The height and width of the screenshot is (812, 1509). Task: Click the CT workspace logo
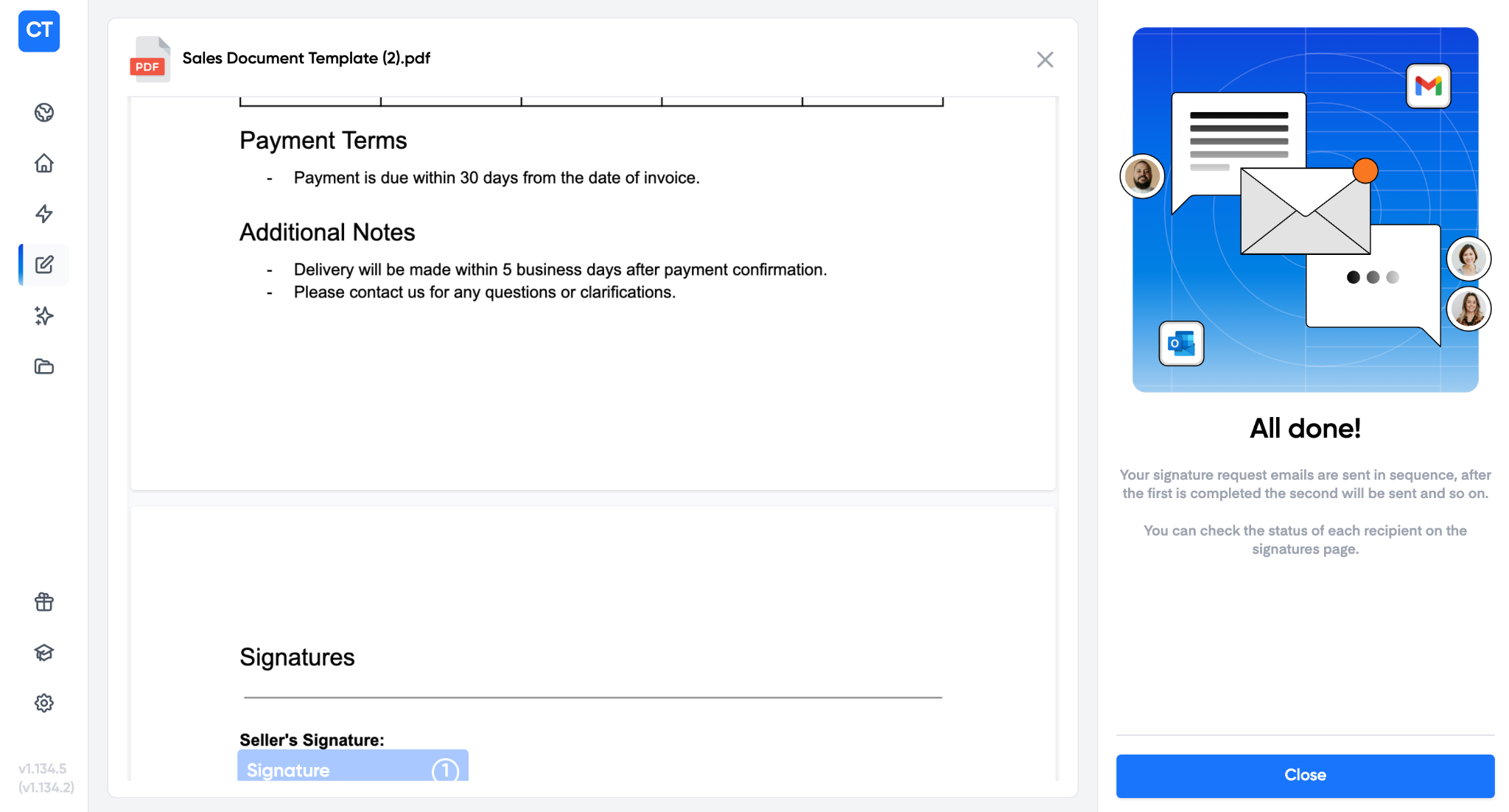tap(39, 31)
